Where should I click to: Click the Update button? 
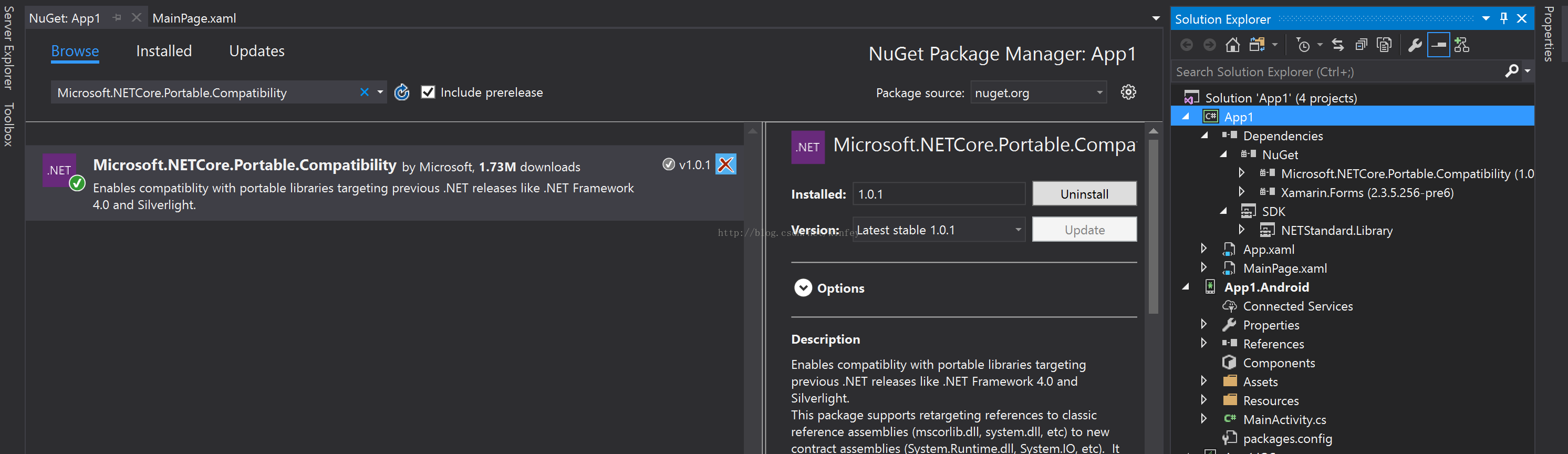(x=1084, y=230)
